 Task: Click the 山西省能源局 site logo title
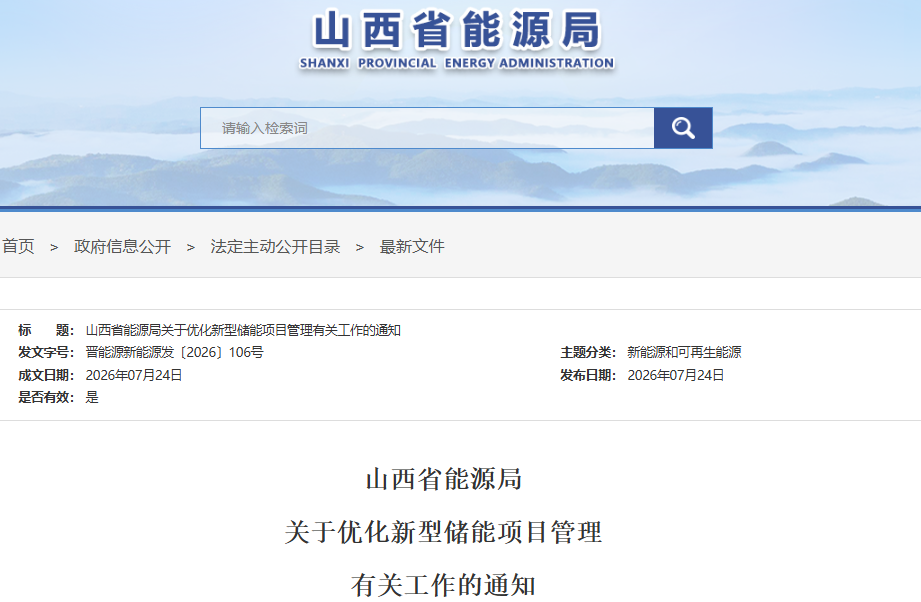coord(457,29)
